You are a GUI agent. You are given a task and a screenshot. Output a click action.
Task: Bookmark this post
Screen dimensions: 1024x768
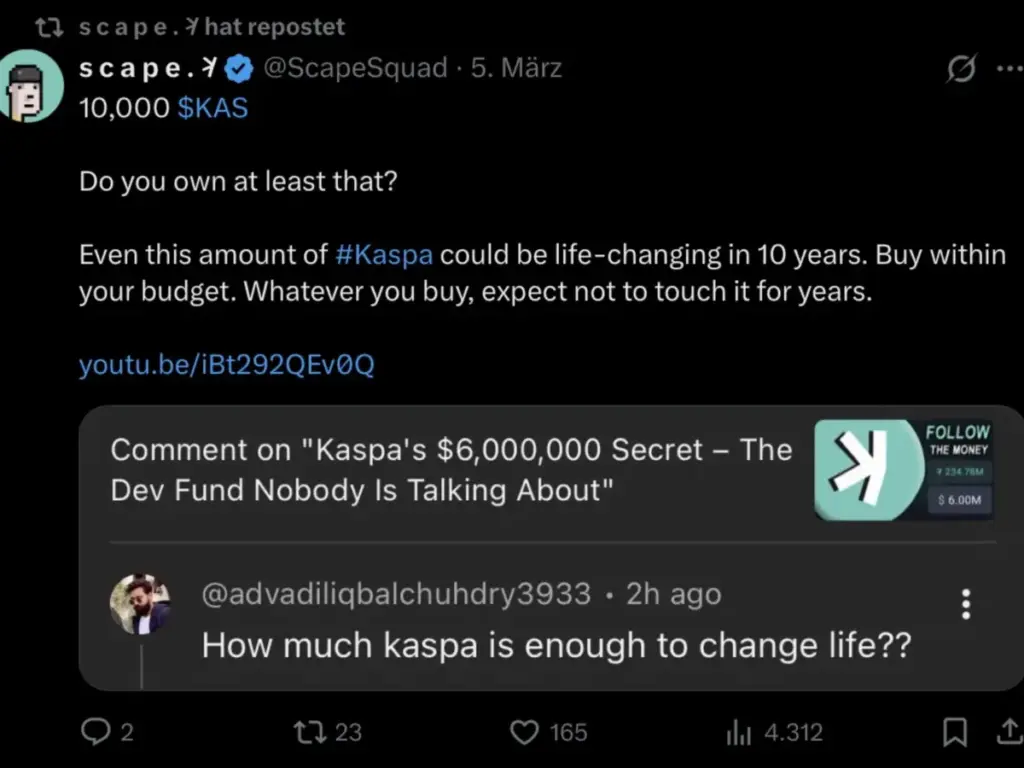click(955, 733)
